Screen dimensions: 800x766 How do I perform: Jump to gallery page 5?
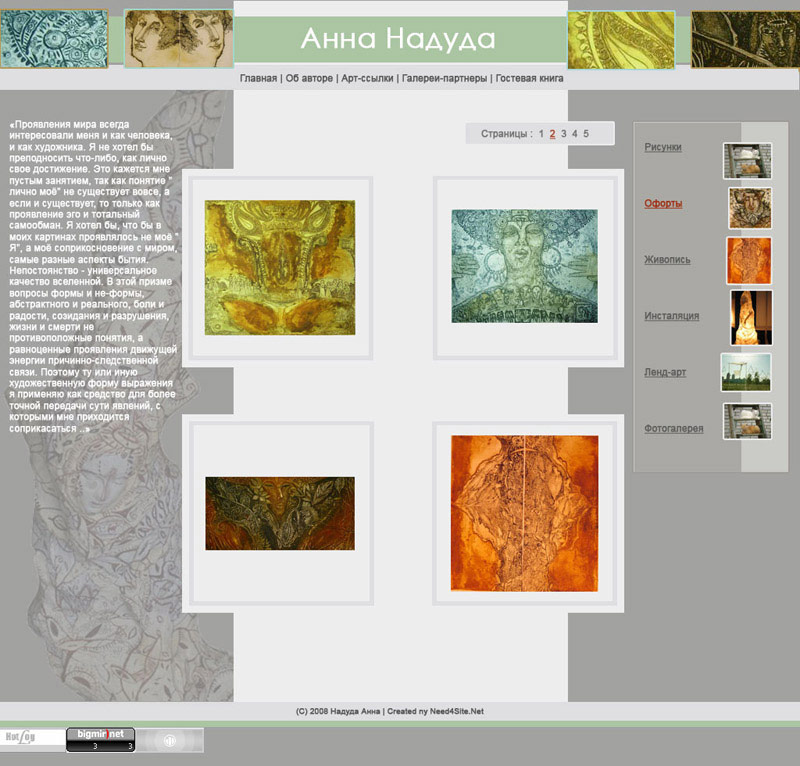(586, 134)
